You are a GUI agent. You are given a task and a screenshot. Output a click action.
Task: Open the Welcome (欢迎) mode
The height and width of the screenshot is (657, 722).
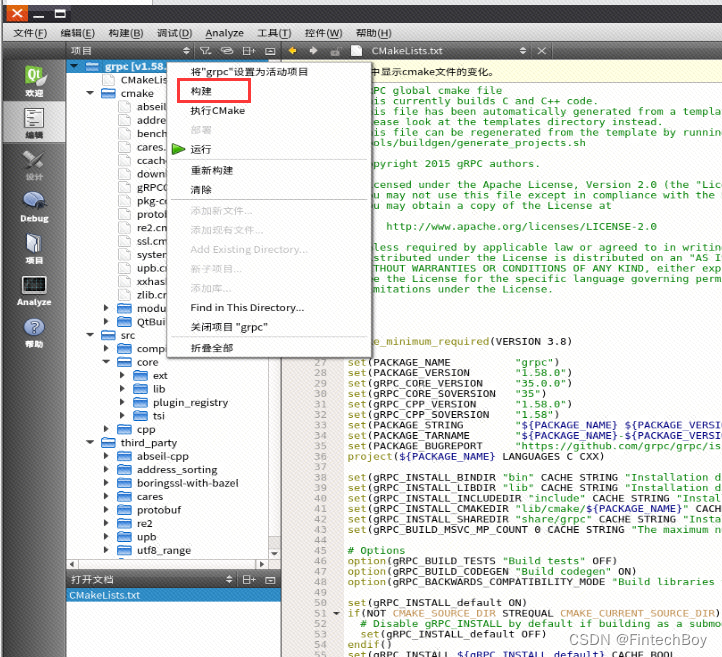[34, 81]
